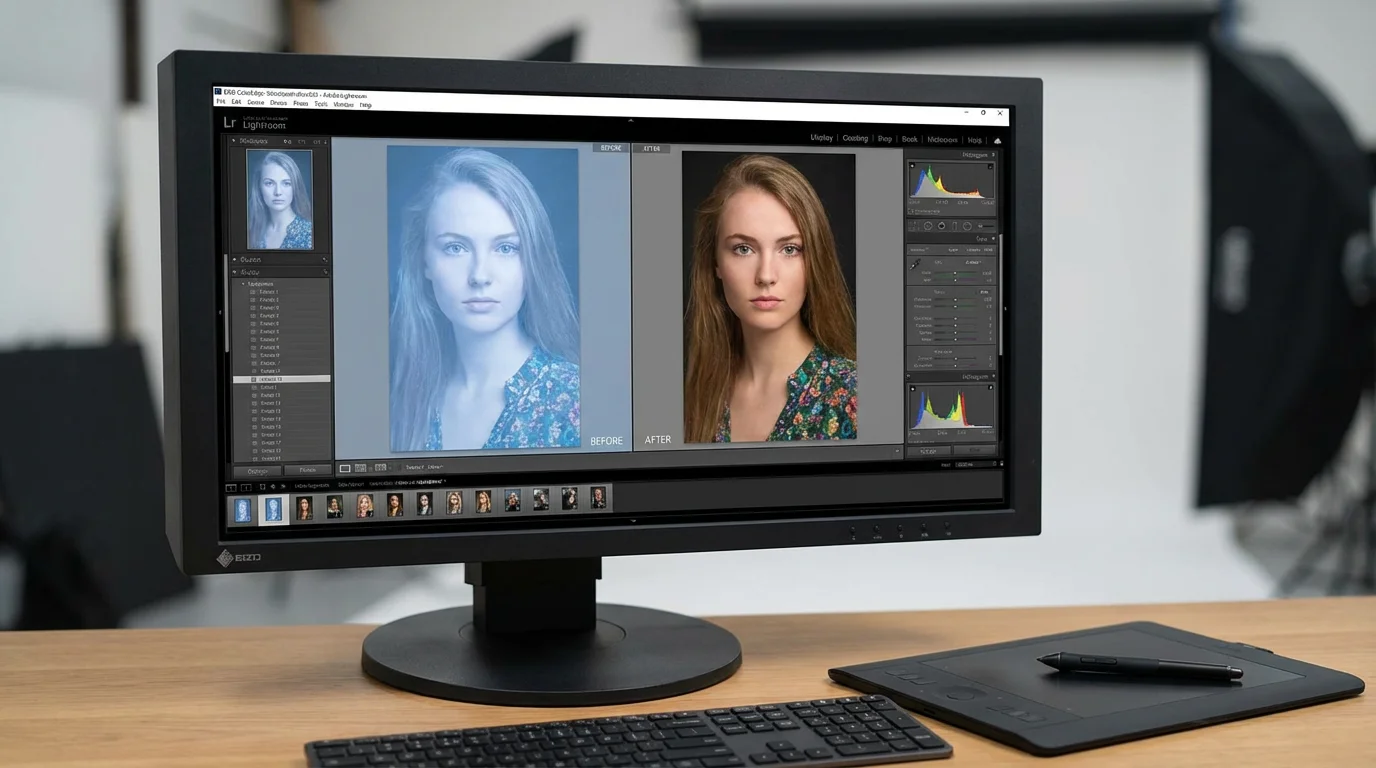Select the first blue-tinted filmstrip thumbnail
The width and height of the screenshot is (1376, 768).
pos(242,509)
